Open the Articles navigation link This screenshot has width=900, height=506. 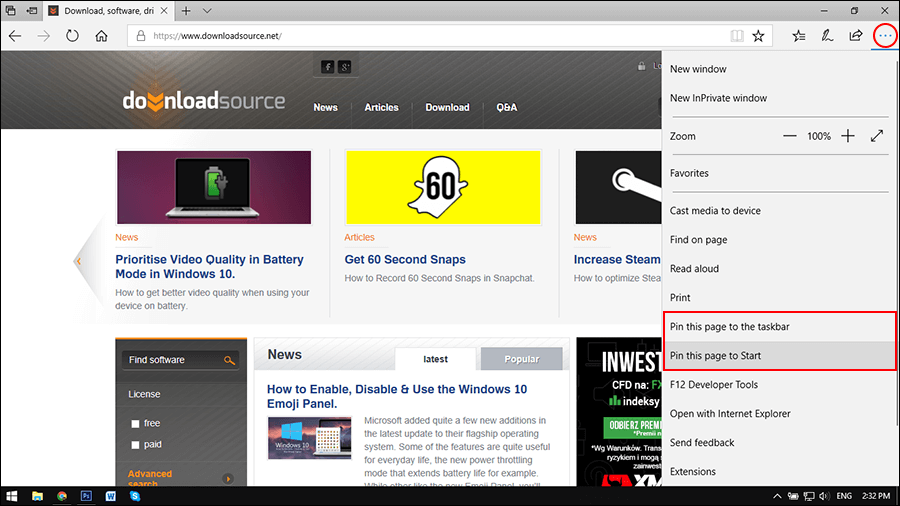[x=381, y=107]
